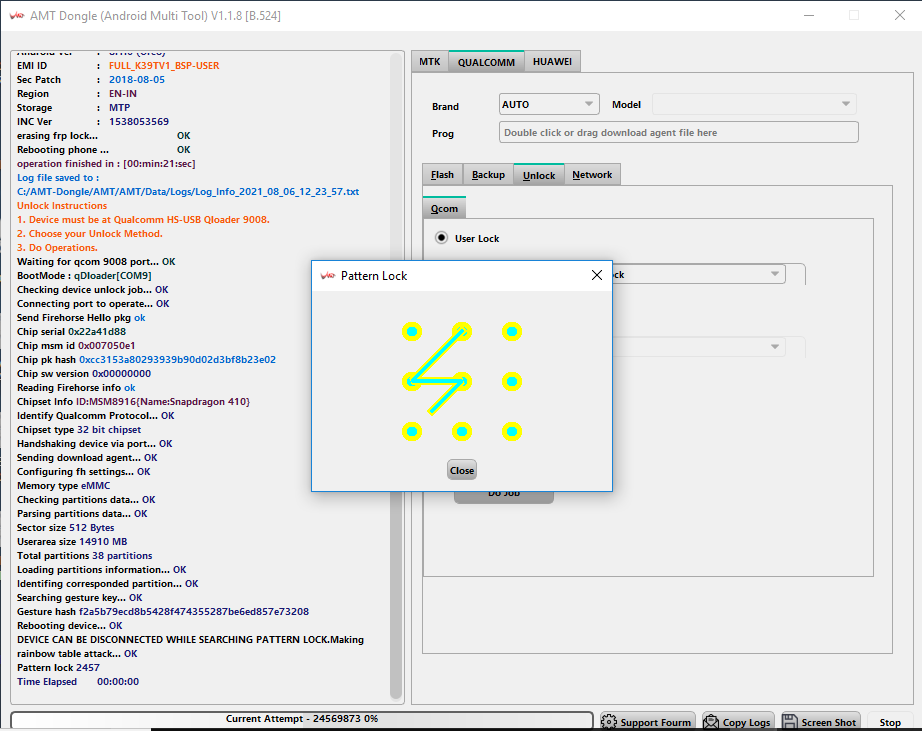Click the log panel vertical scrollbar
The height and width of the screenshot is (731, 922).
pos(396,376)
